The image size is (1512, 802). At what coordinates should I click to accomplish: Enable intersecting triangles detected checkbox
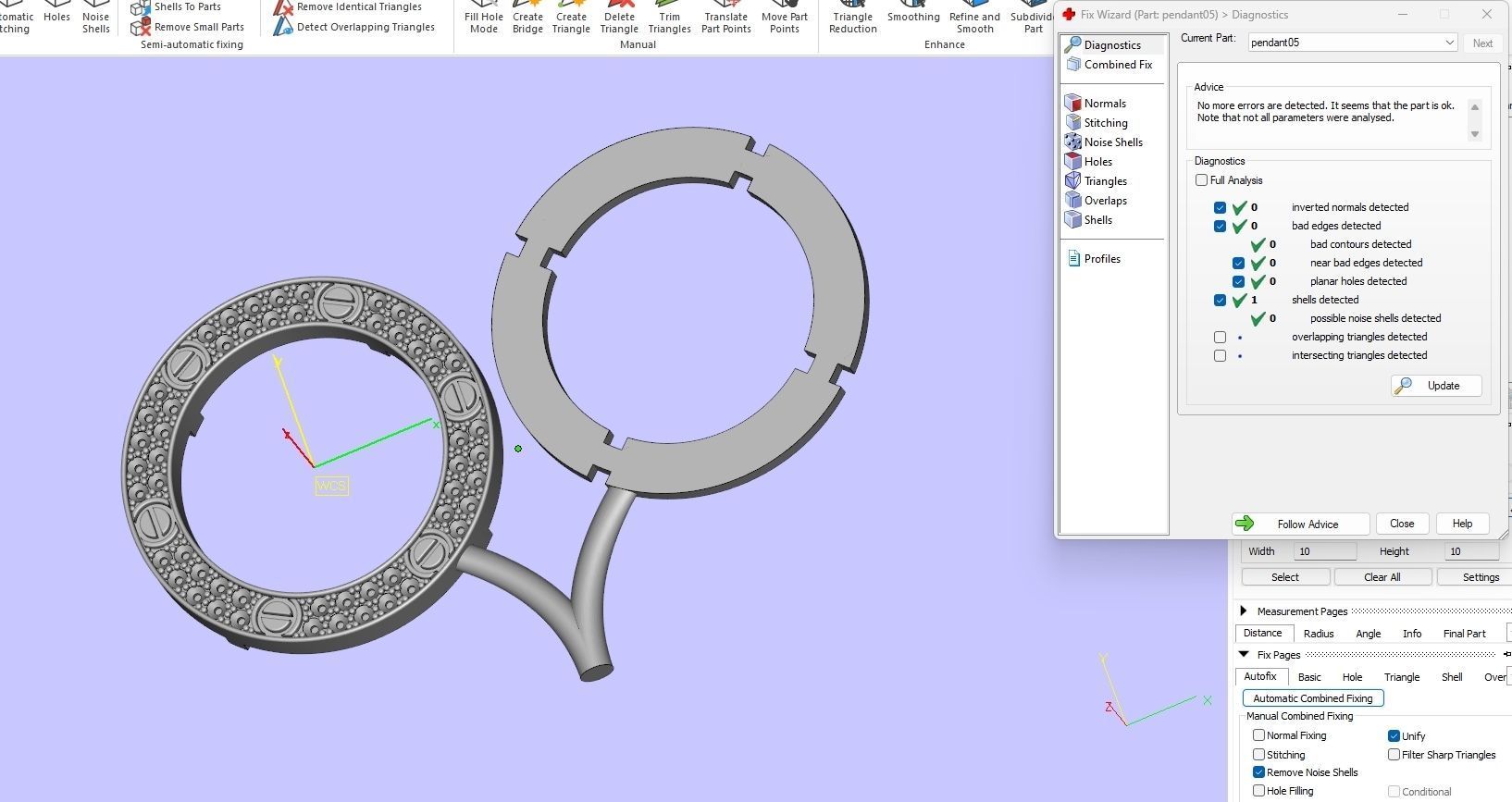1220,355
